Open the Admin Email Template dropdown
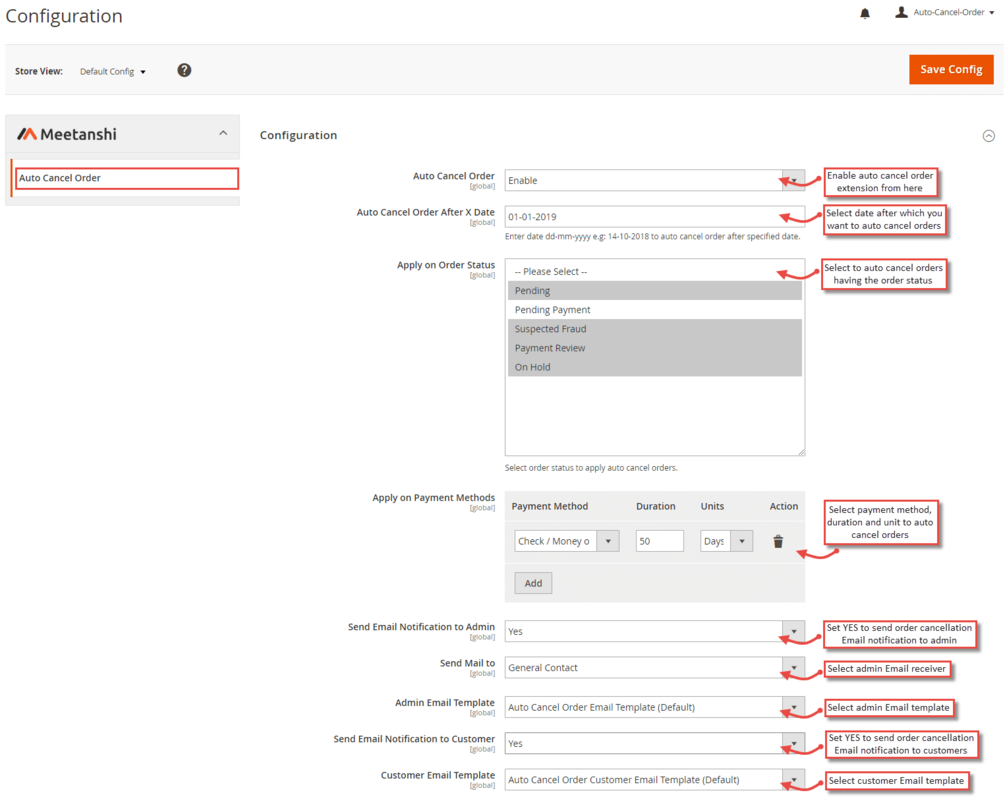The width and height of the screenshot is (1005, 797). click(654, 707)
